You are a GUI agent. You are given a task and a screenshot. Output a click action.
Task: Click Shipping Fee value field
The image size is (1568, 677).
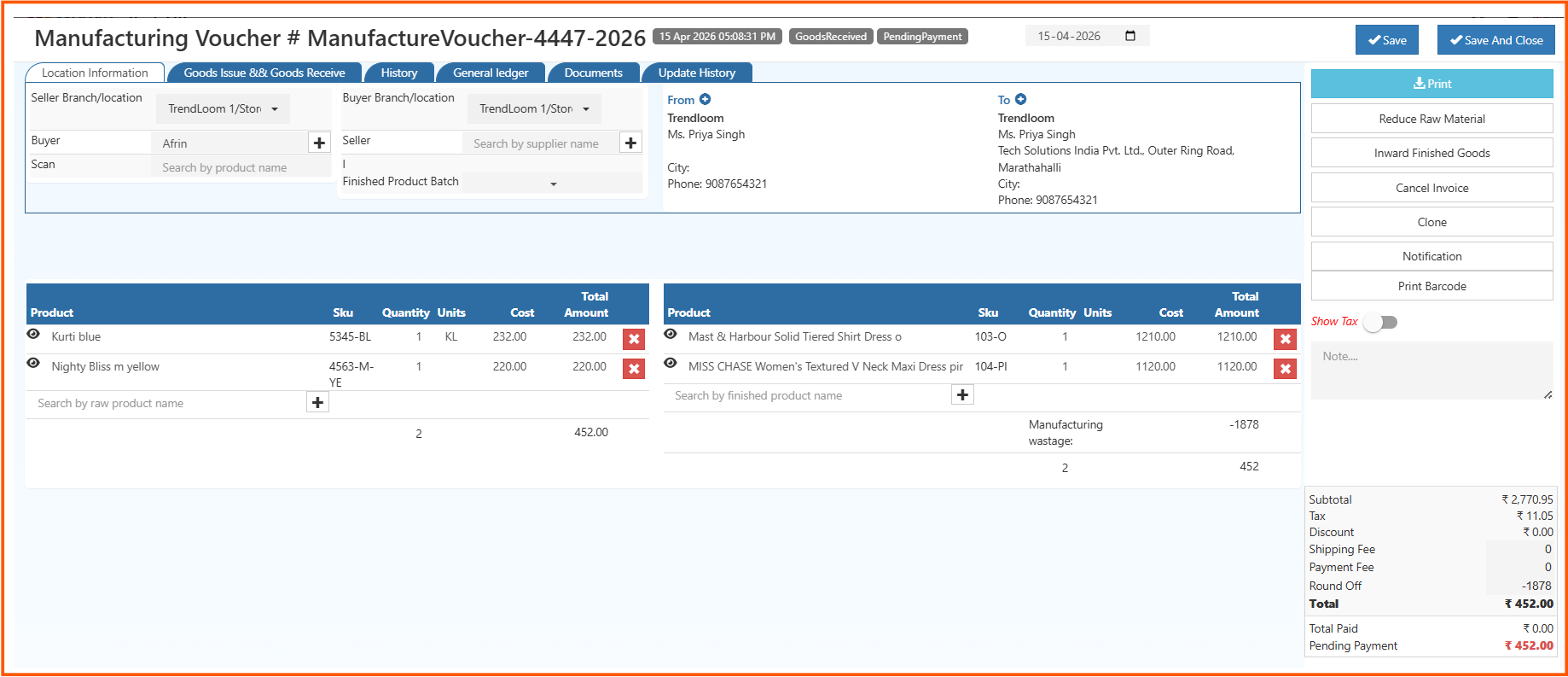click(1520, 549)
